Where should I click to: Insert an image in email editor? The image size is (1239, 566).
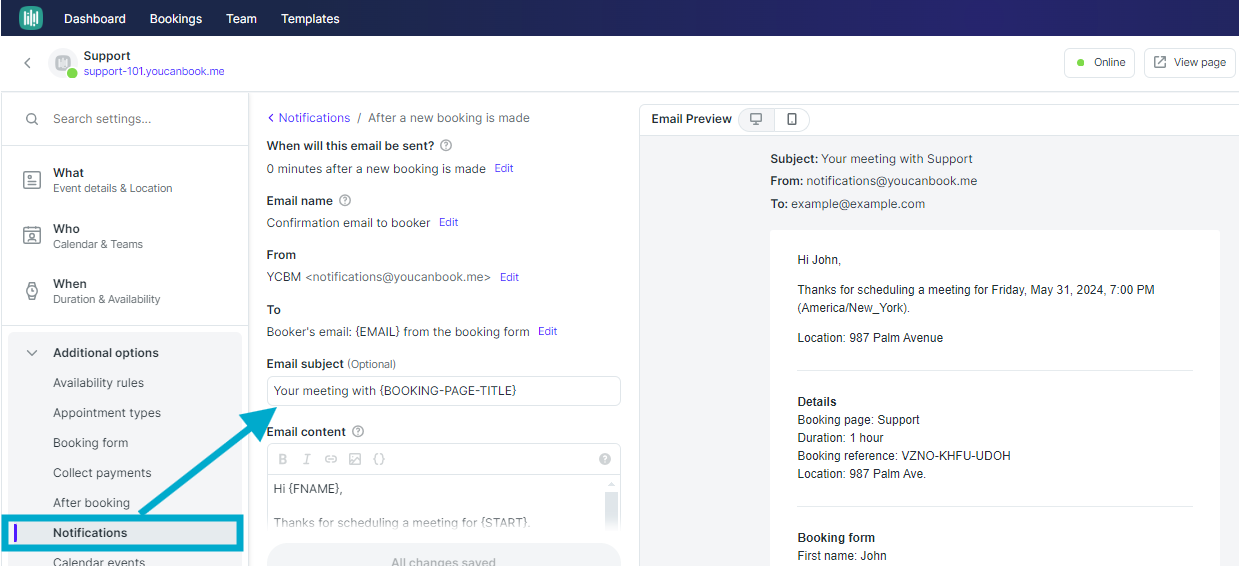[355, 459]
